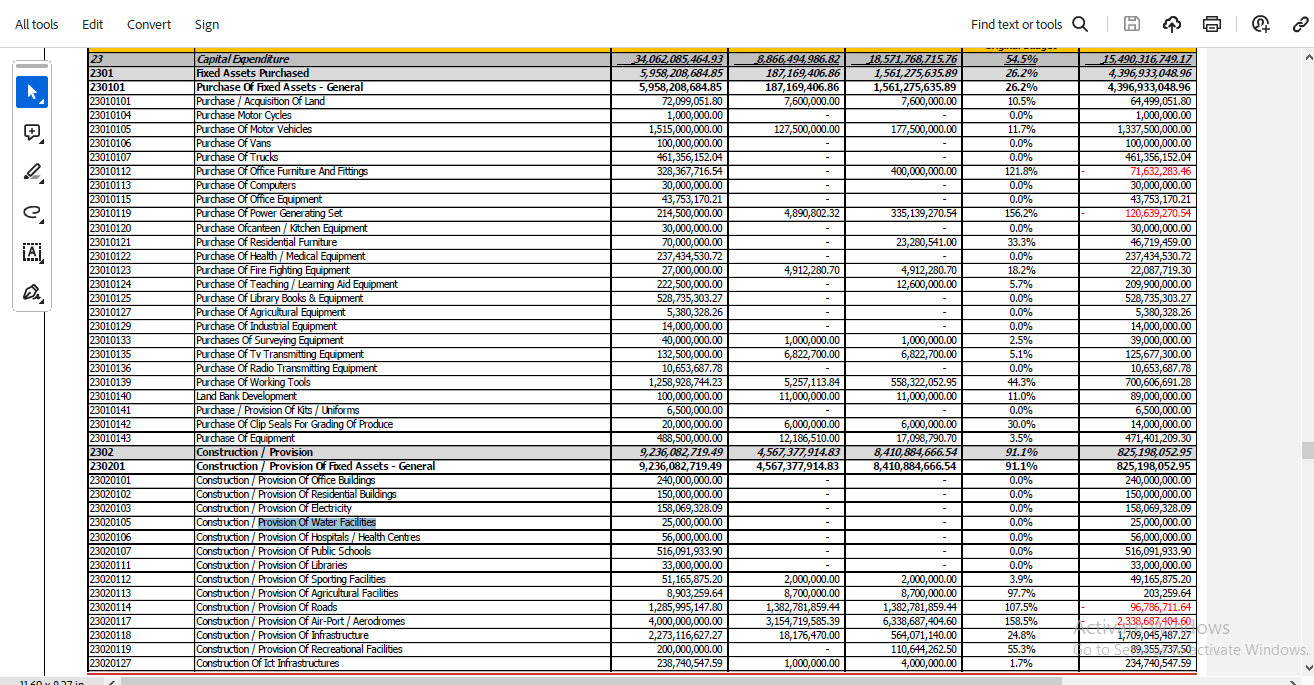
Task: Click 'Purchase Of Trucks' row text
Action: (x=237, y=157)
